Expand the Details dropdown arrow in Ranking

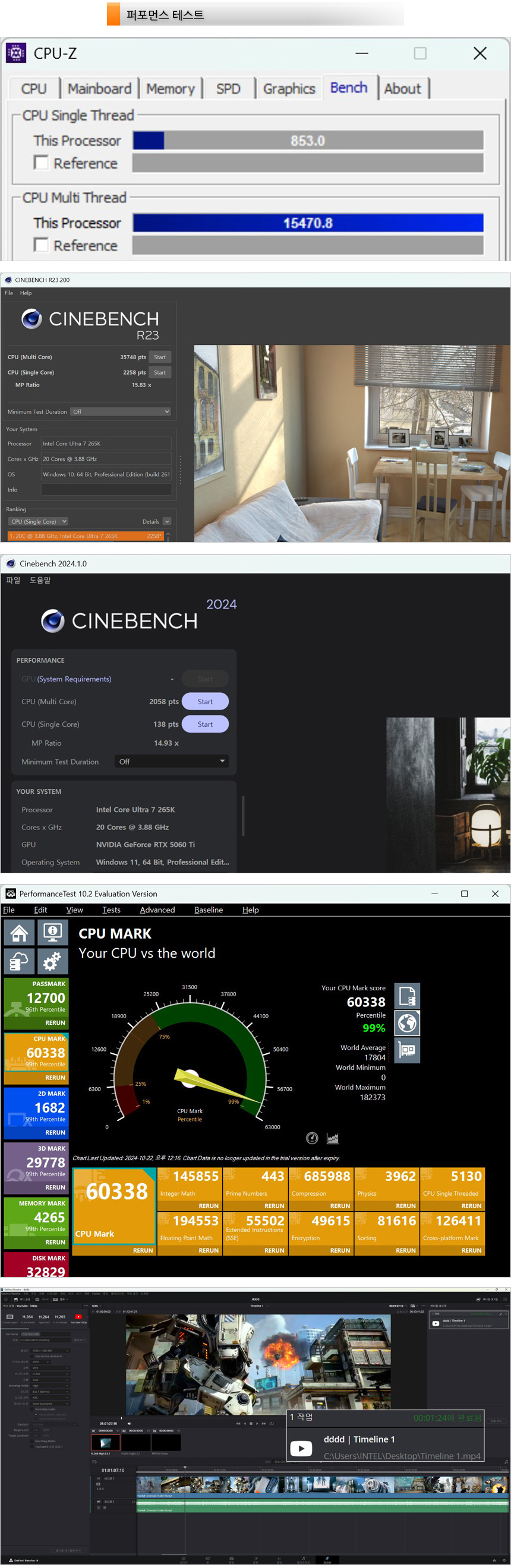167,522
